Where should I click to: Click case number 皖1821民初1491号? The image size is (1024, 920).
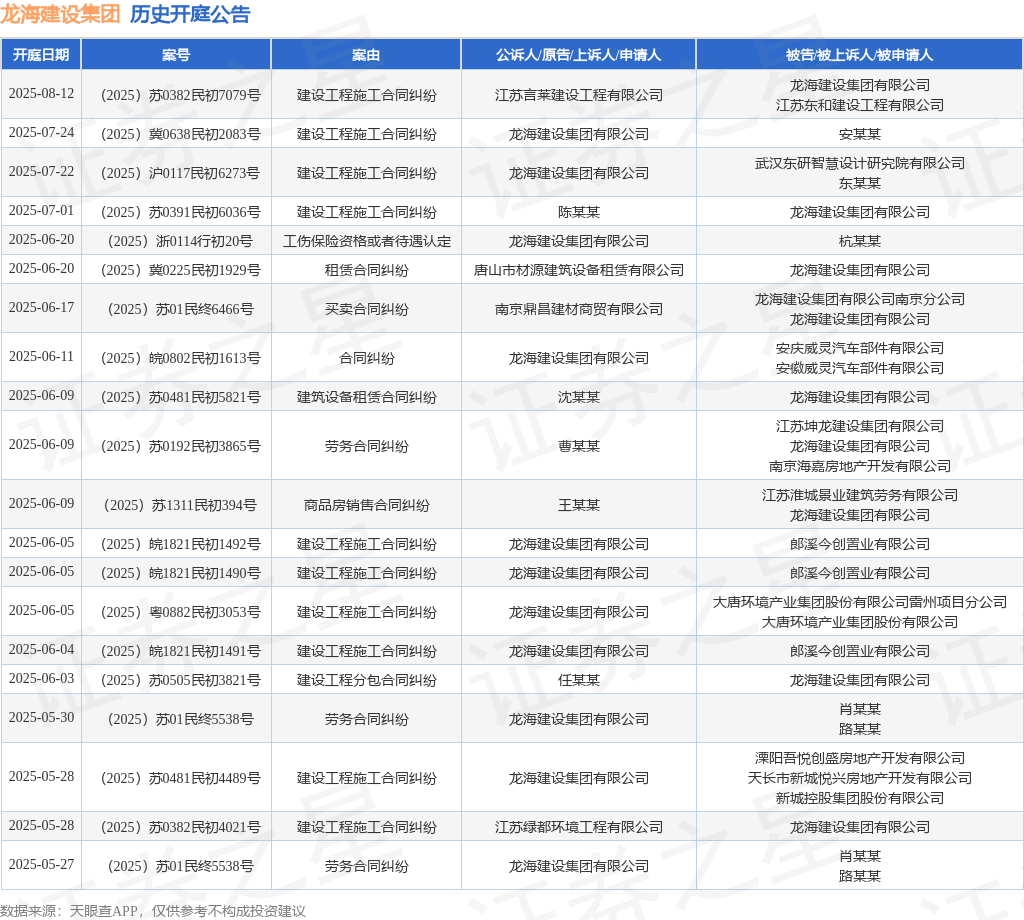pos(180,651)
